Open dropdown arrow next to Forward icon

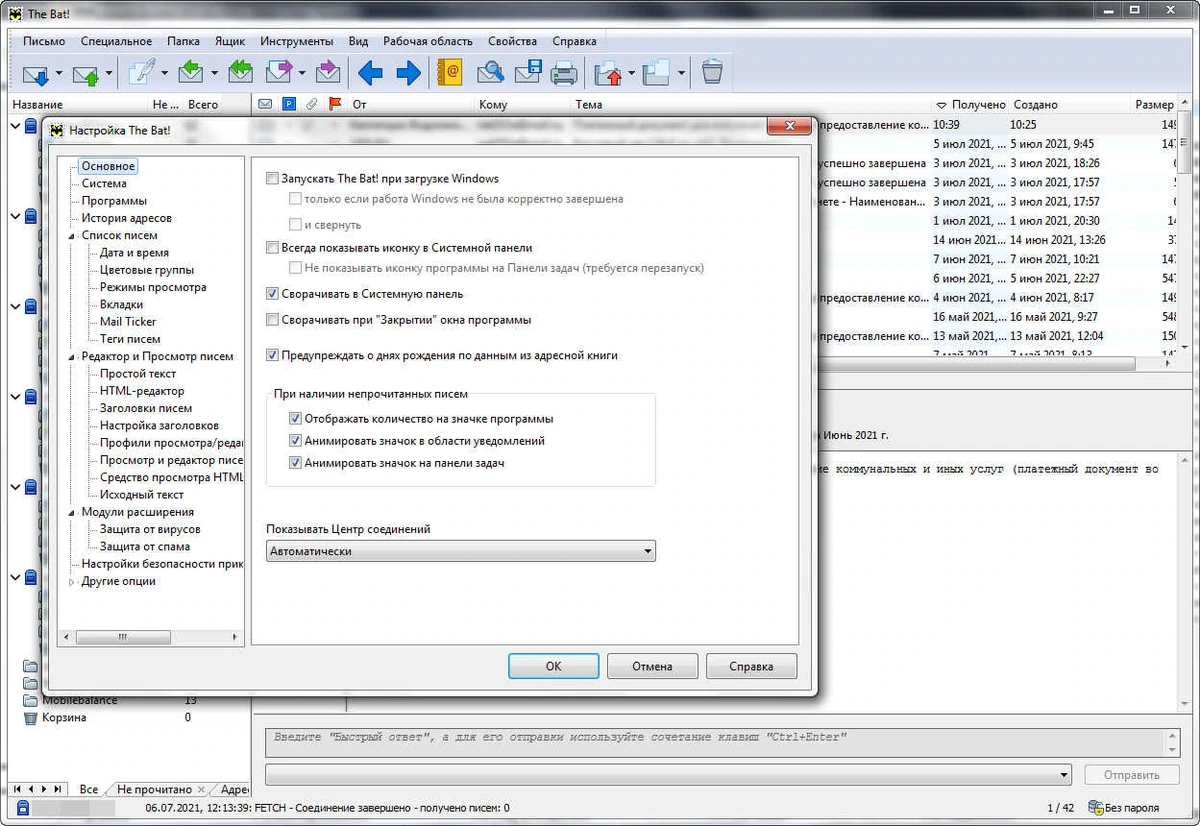301,73
